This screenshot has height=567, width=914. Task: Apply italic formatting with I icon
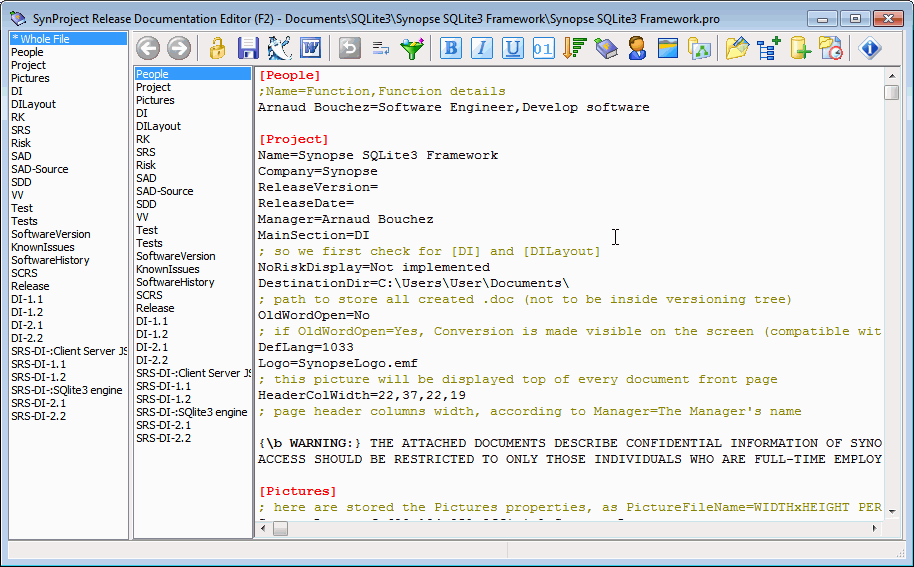pyautogui.click(x=481, y=48)
